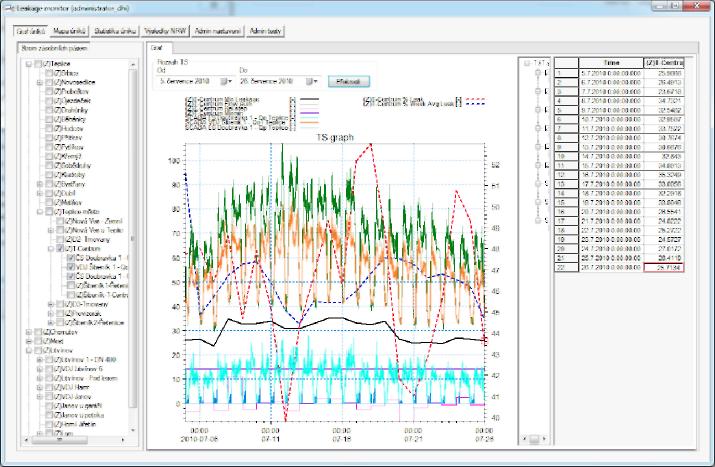The image size is (715, 467).
Task: Collapse the Teplice město tree node
Action: pyautogui.click(x=40, y=212)
